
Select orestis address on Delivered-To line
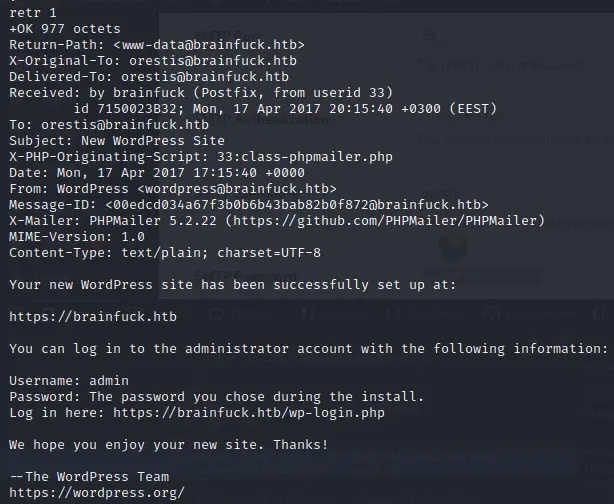click(x=205, y=77)
